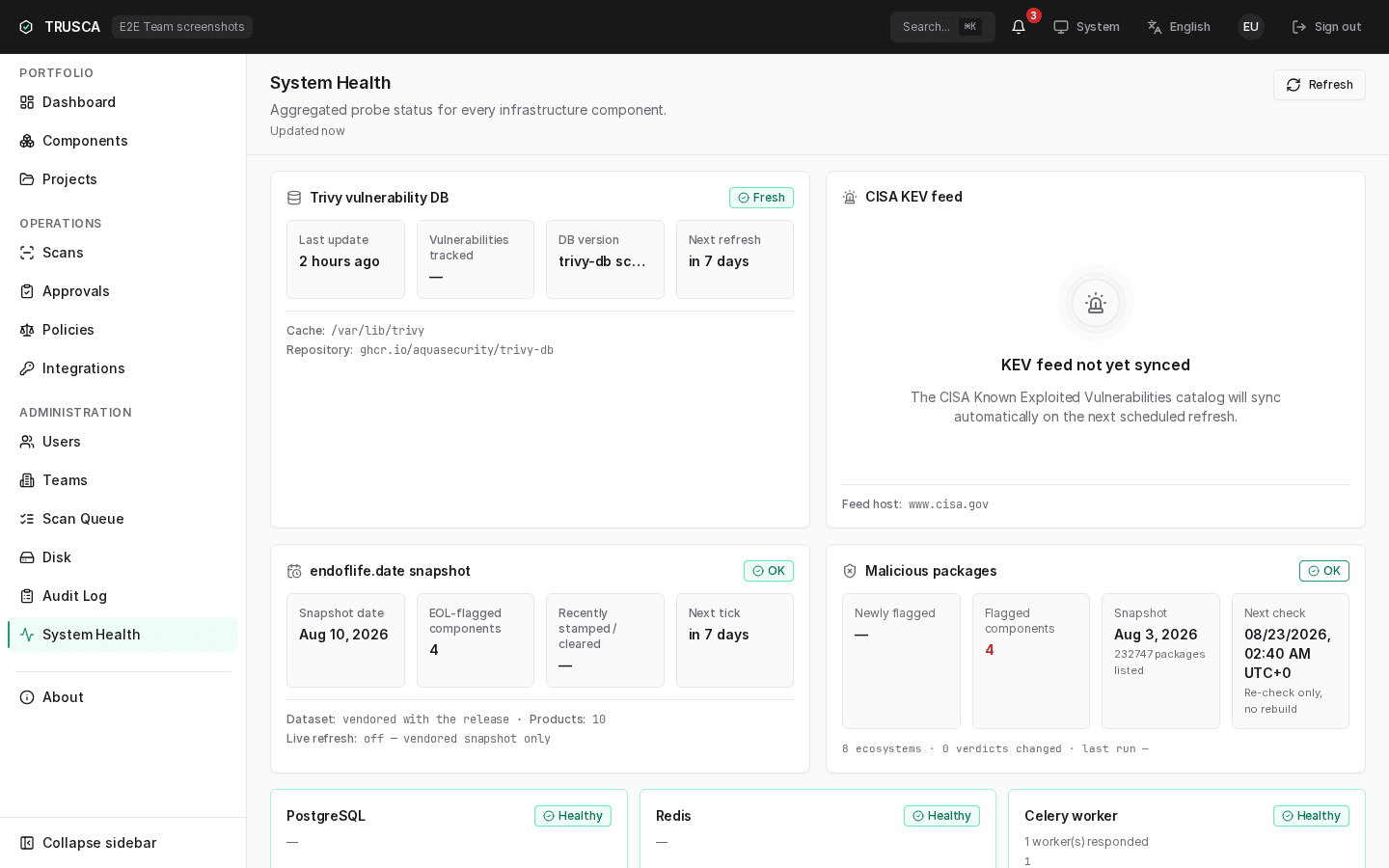Screen dimensions: 1389x868
Task: Click the 'trivy-db sc...' DB version value
Action: point(602,261)
